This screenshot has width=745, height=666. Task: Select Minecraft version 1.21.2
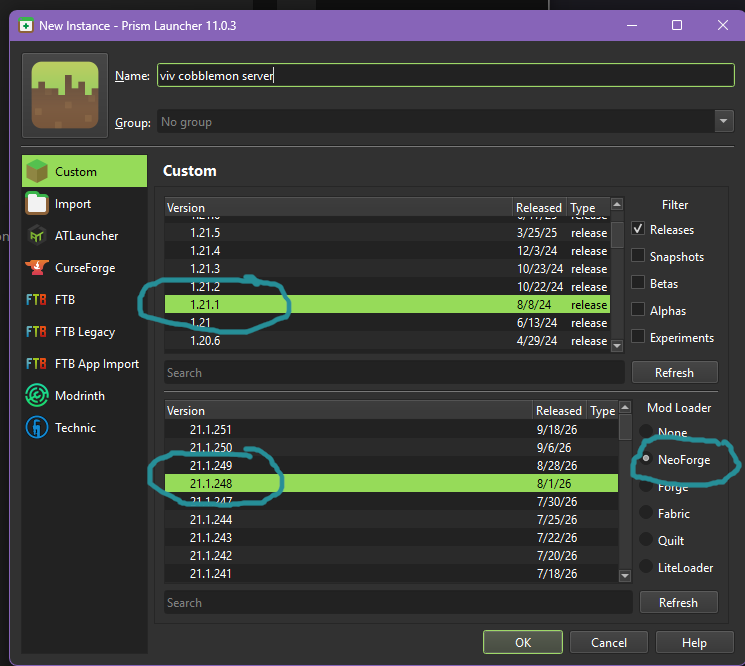pos(387,287)
